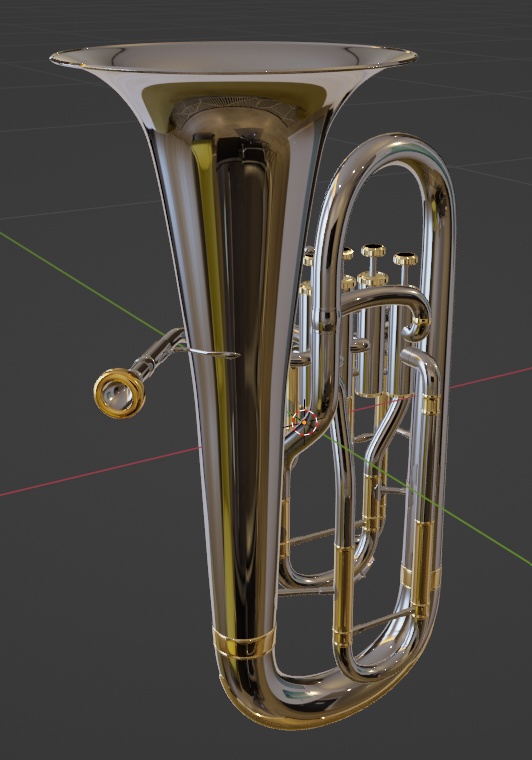Viewport: 532px width, 760px height.
Task: Select the tallest gold valve cap
Action: (x=373, y=251)
